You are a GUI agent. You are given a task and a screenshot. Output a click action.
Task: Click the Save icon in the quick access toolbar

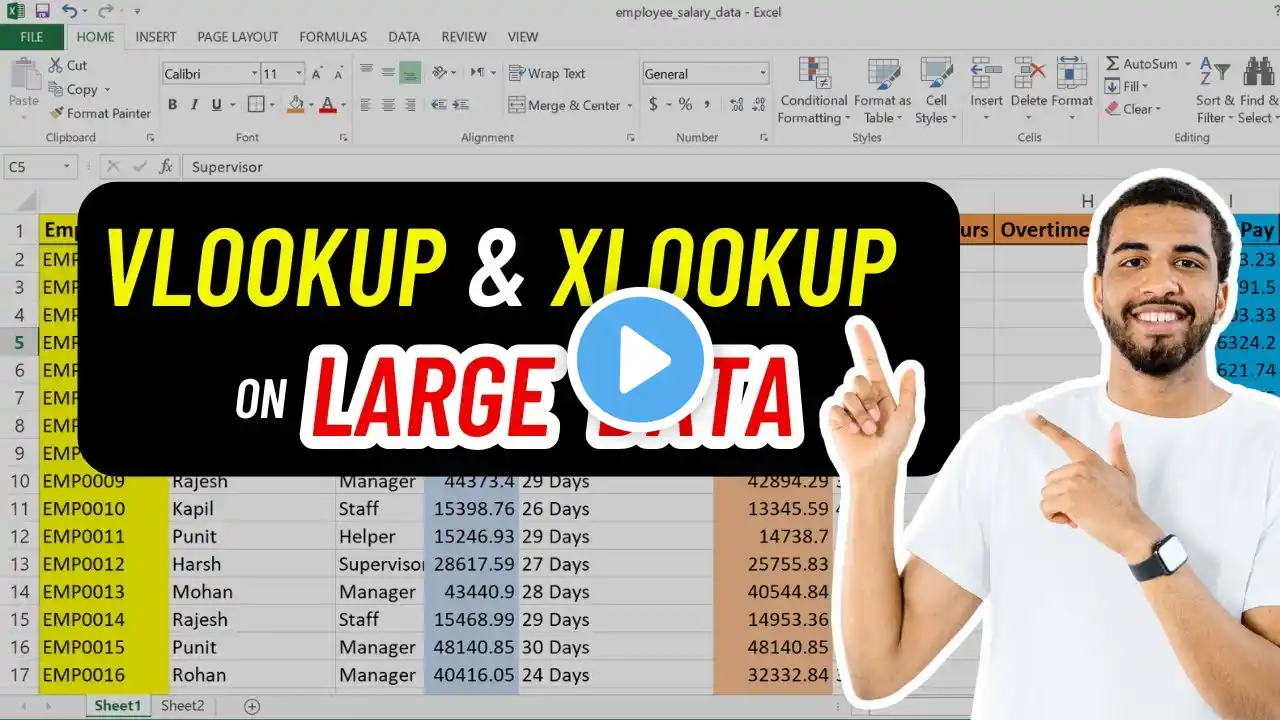pos(42,12)
